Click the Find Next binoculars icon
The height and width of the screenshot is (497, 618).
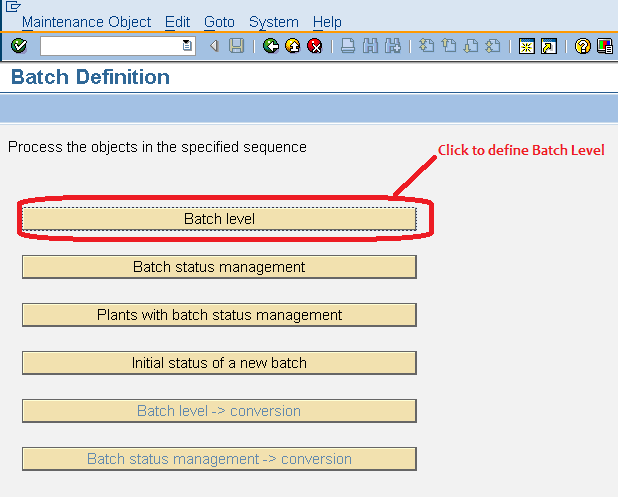click(x=393, y=46)
